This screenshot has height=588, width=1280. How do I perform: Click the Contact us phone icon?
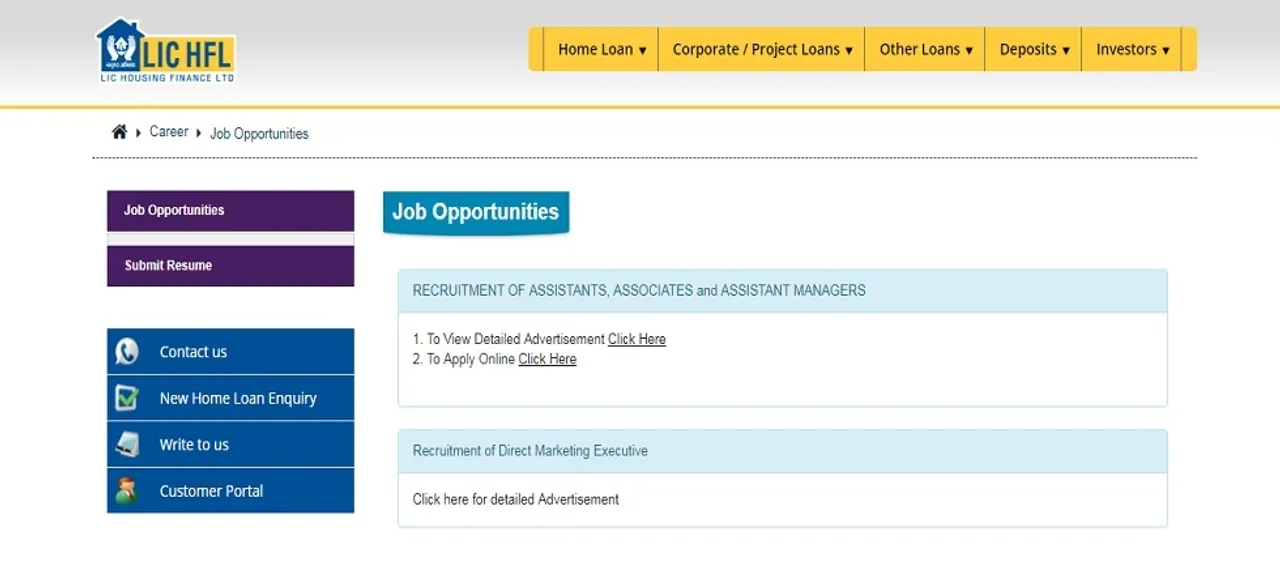click(x=127, y=352)
